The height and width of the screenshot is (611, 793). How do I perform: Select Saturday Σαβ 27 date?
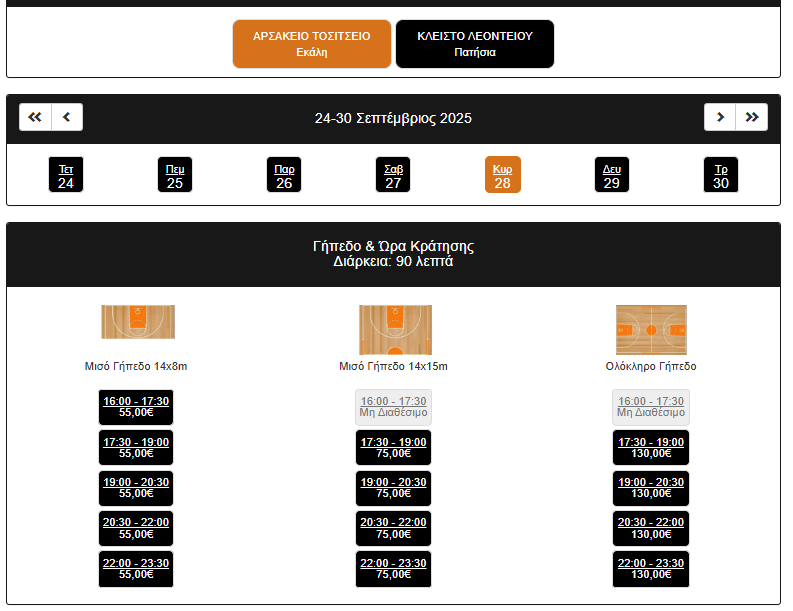(393, 175)
